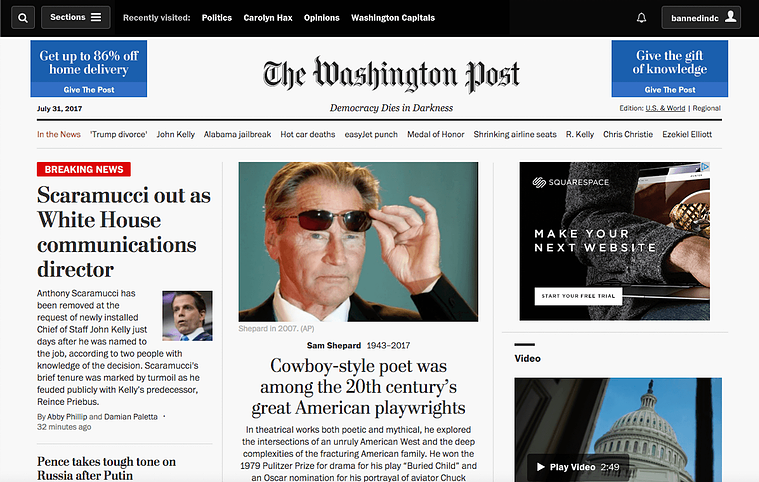The width and height of the screenshot is (759, 482).
Task: Go to recently visited Politics
Action: click(x=217, y=18)
